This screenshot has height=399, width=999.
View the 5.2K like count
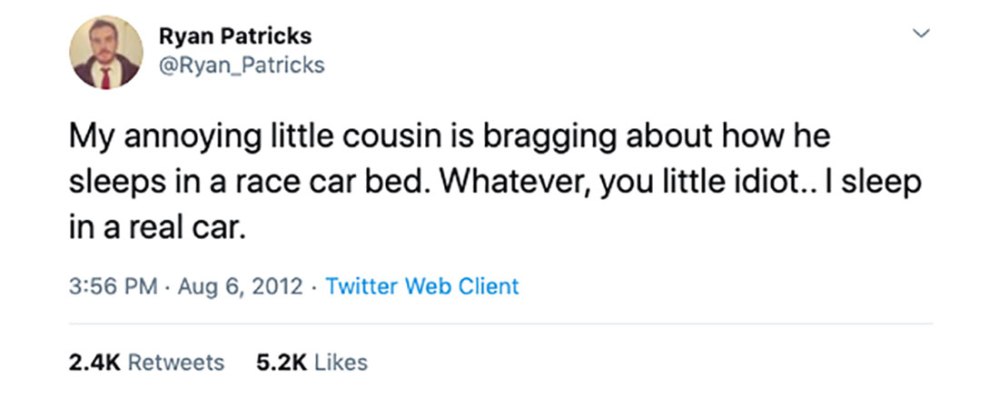[281, 363]
